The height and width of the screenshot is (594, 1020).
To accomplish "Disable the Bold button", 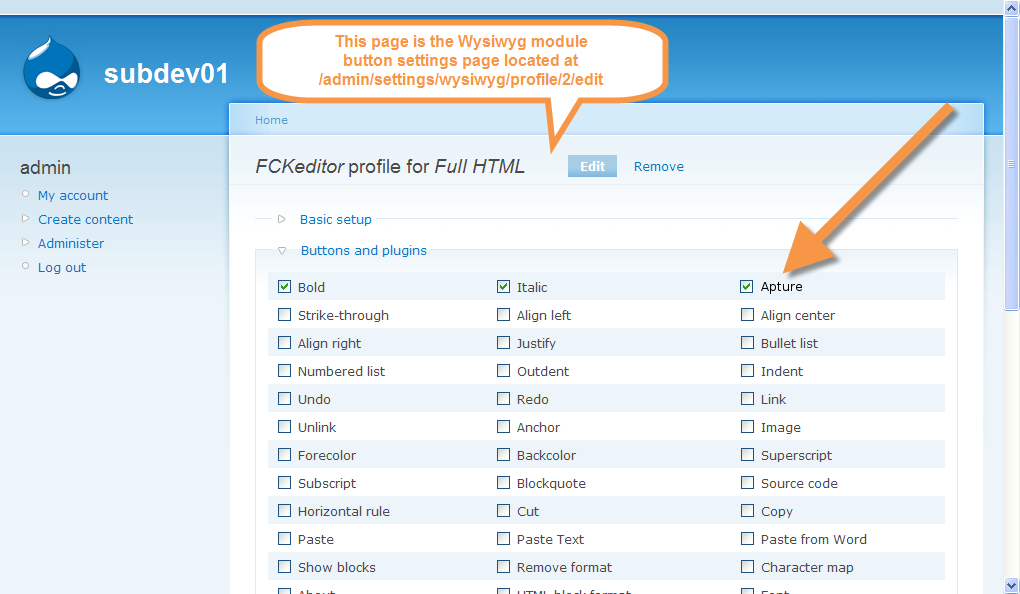I will coord(284,287).
